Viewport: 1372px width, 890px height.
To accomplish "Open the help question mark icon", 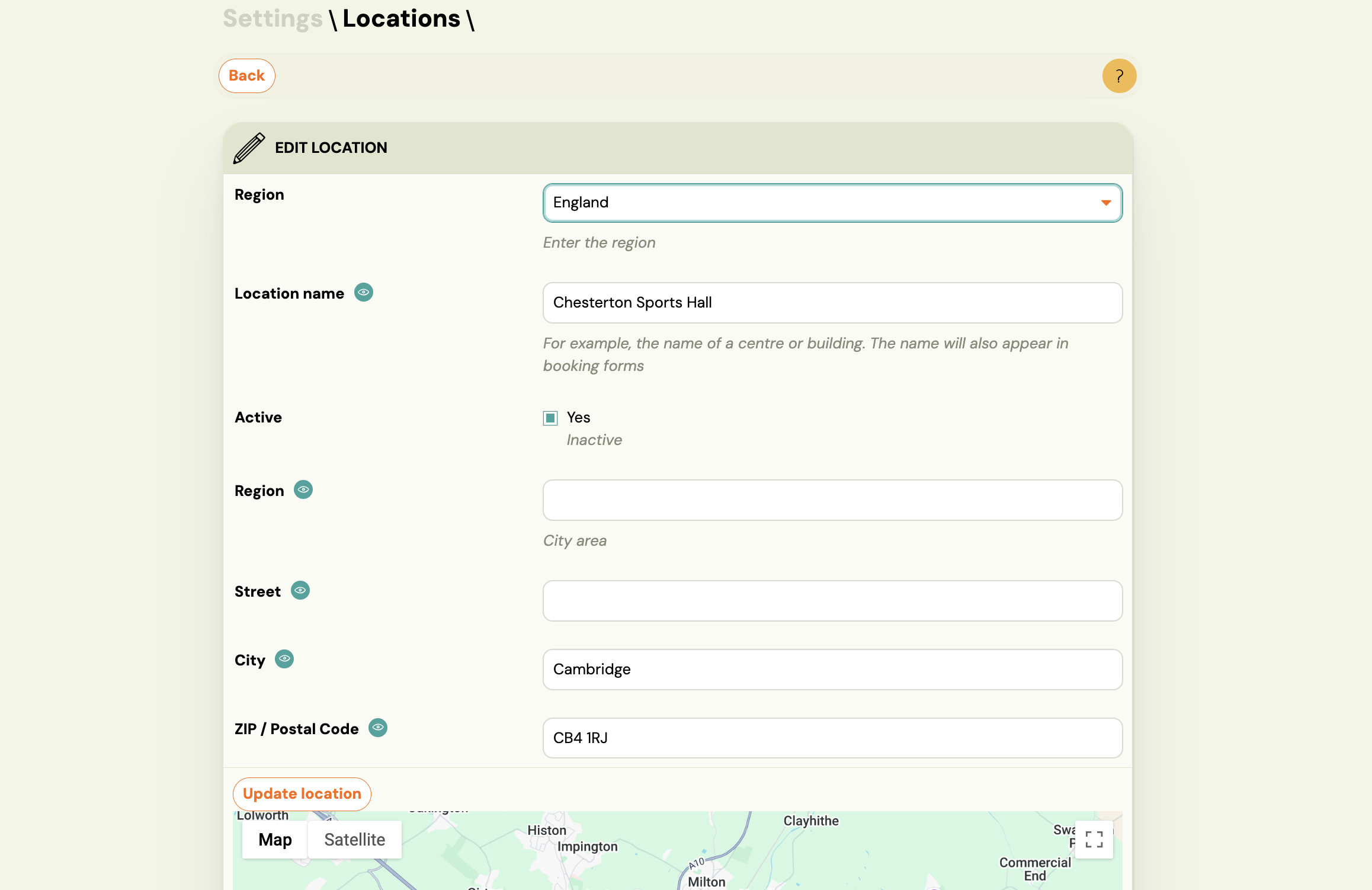I will (1119, 75).
